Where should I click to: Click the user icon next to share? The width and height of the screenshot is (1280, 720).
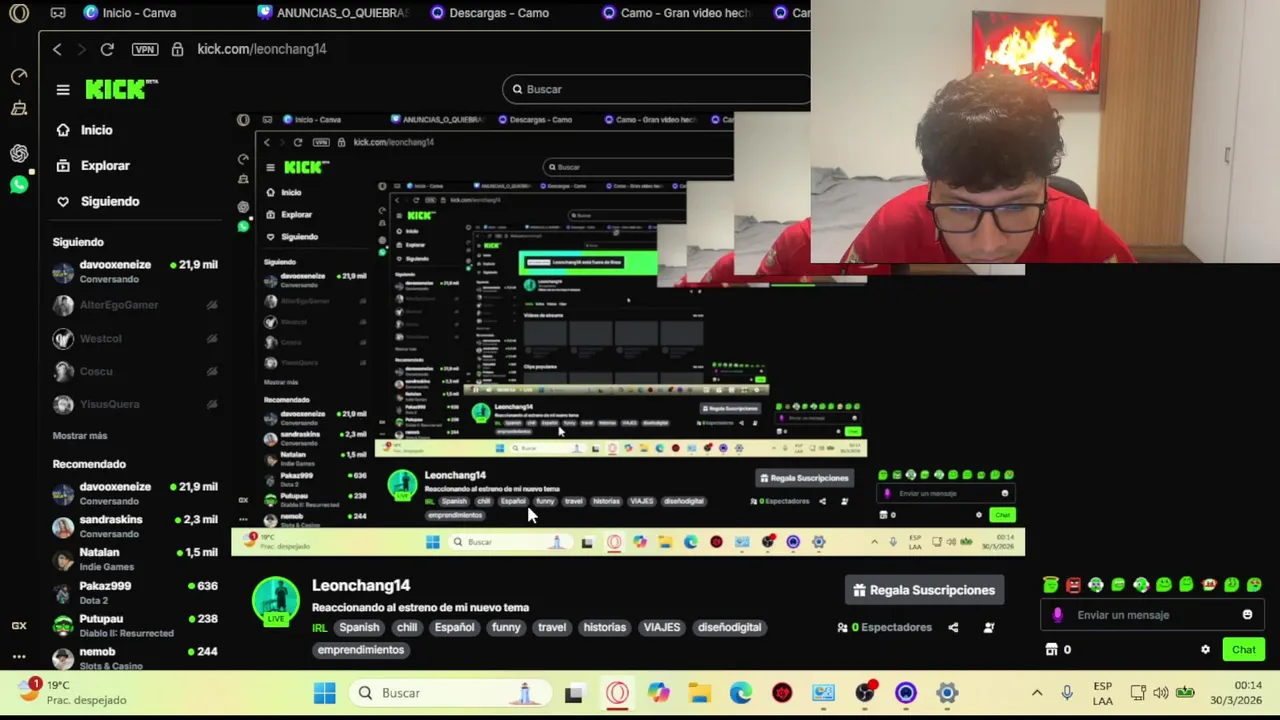[989, 628]
